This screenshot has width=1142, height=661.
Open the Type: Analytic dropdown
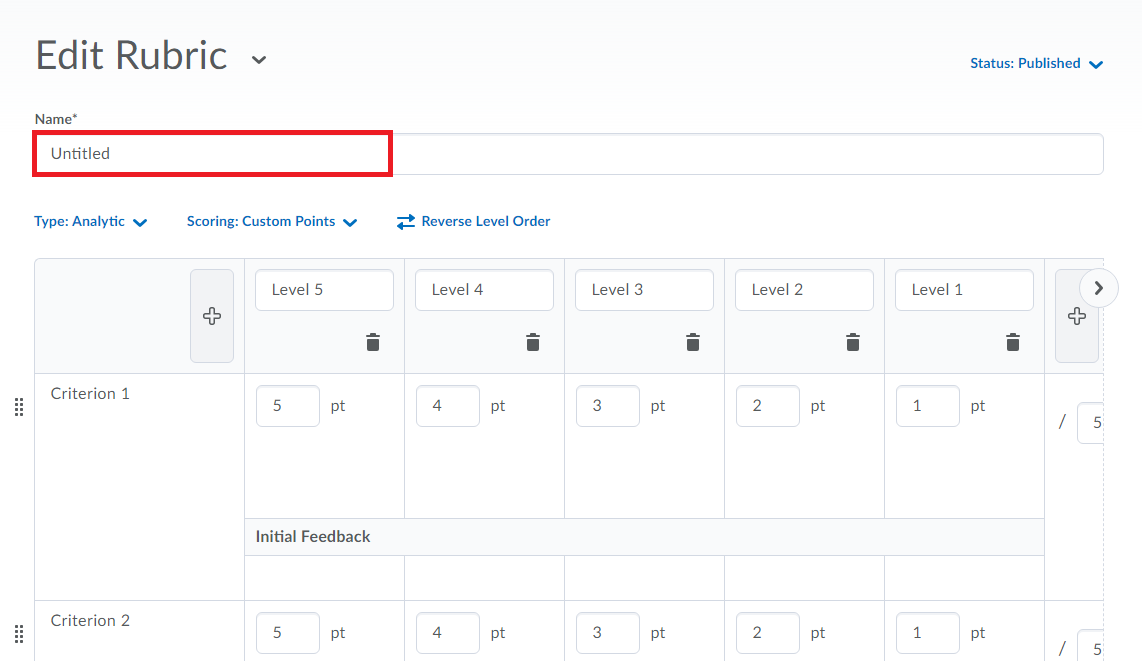click(90, 221)
